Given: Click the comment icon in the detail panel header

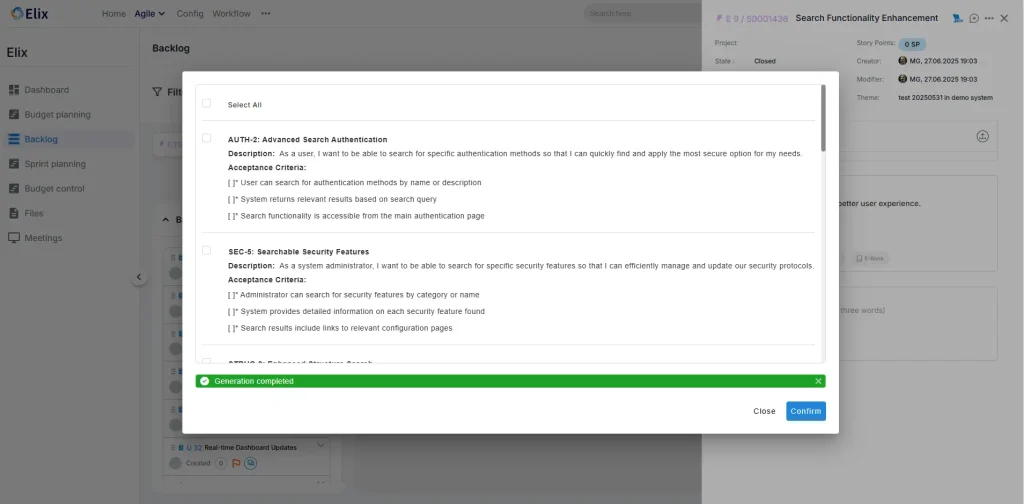Looking at the screenshot, I should 974,19.
